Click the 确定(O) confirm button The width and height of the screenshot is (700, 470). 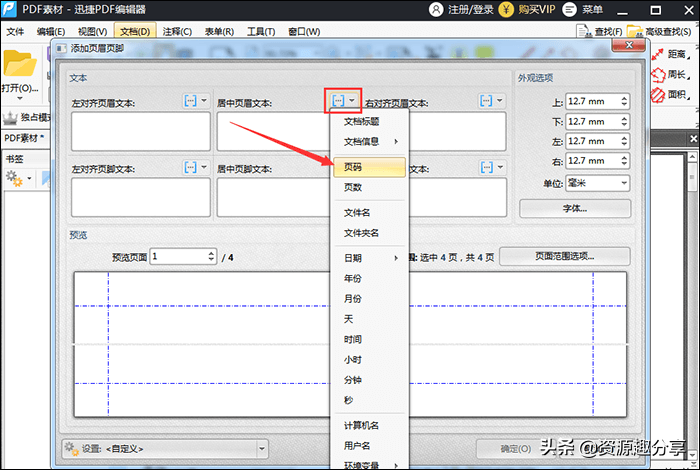click(516, 449)
